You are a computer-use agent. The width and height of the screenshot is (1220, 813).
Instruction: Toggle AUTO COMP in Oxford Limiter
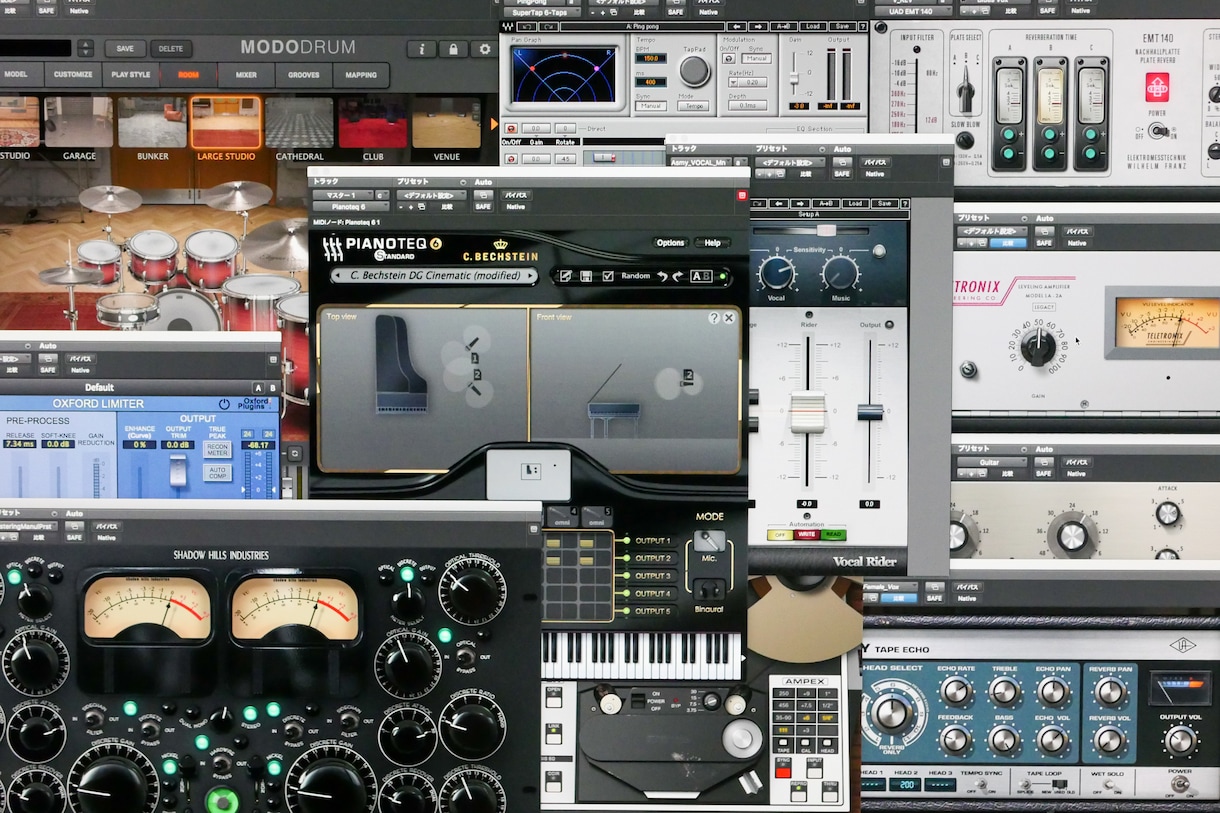point(218,472)
